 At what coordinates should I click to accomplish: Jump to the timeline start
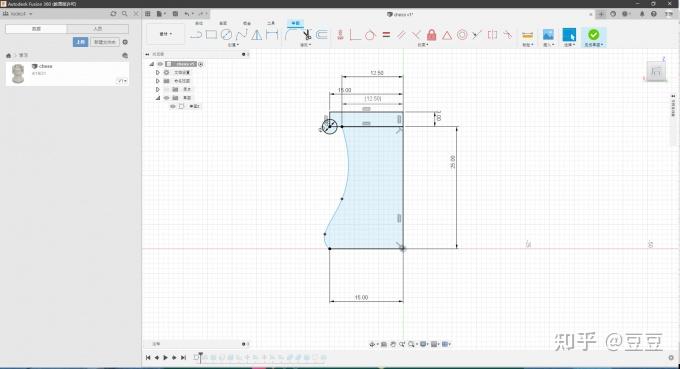pyautogui.click(x=148, y=358)
